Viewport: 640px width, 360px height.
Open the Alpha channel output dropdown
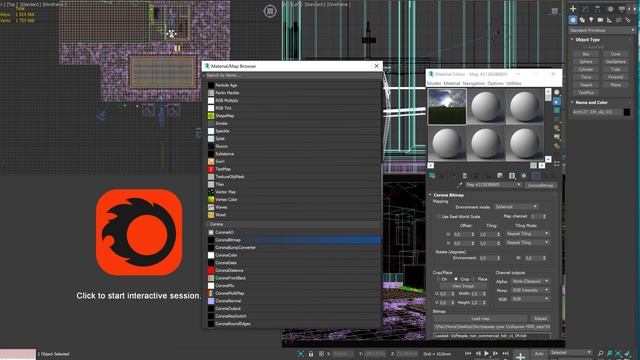pos(531,281)
